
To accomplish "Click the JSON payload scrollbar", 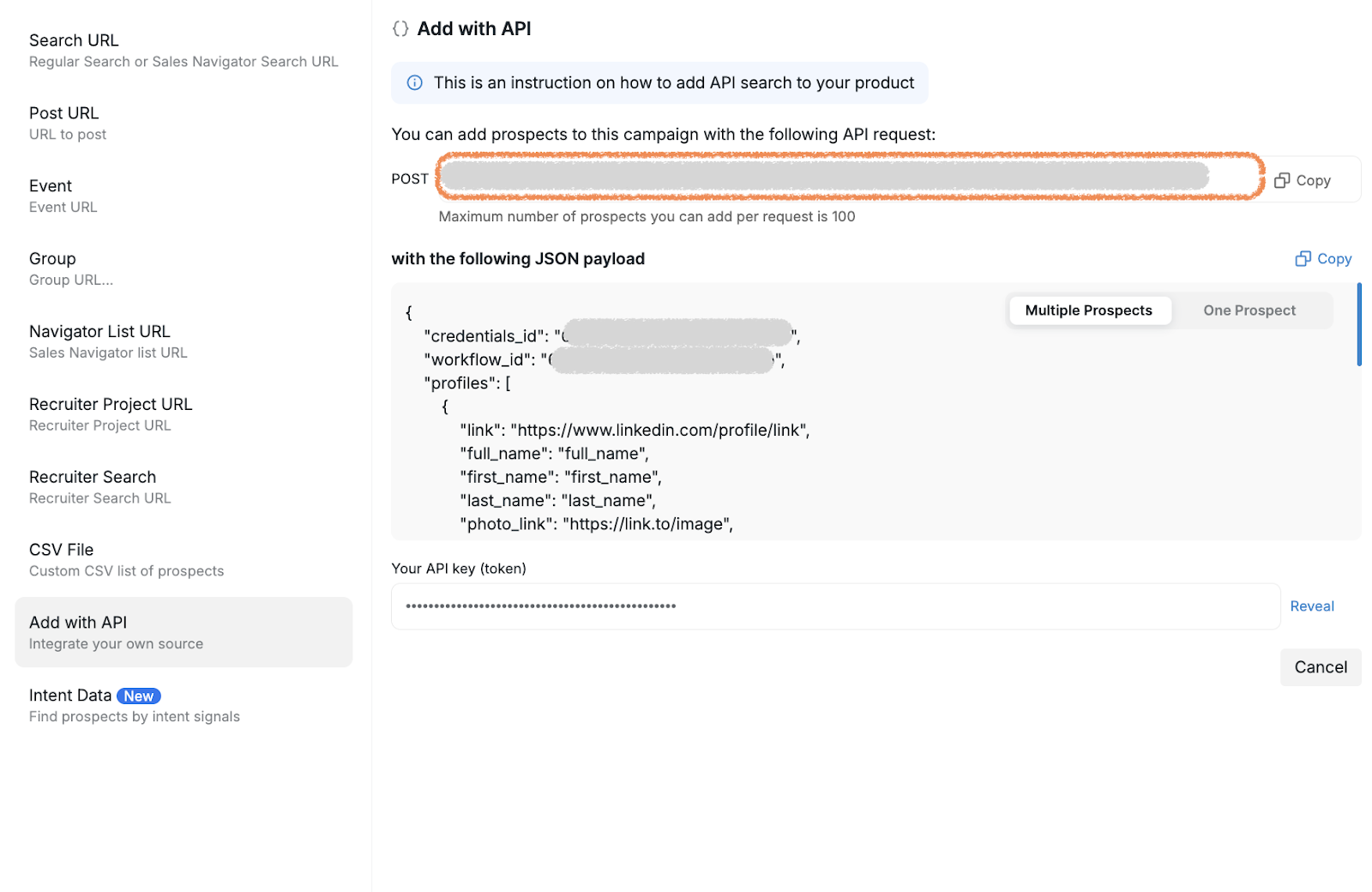I will pos(1359,325).
